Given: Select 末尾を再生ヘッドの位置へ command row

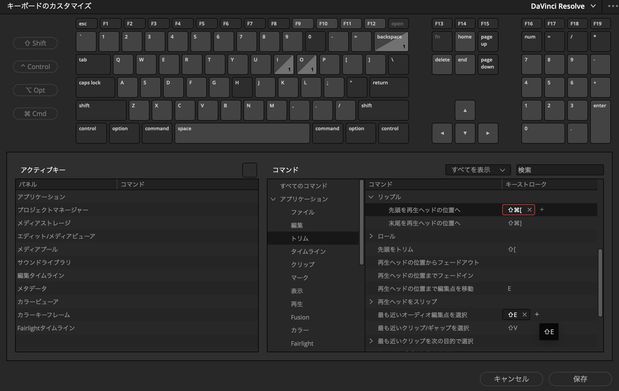Looking at the screenshot, I should point(481,223).
